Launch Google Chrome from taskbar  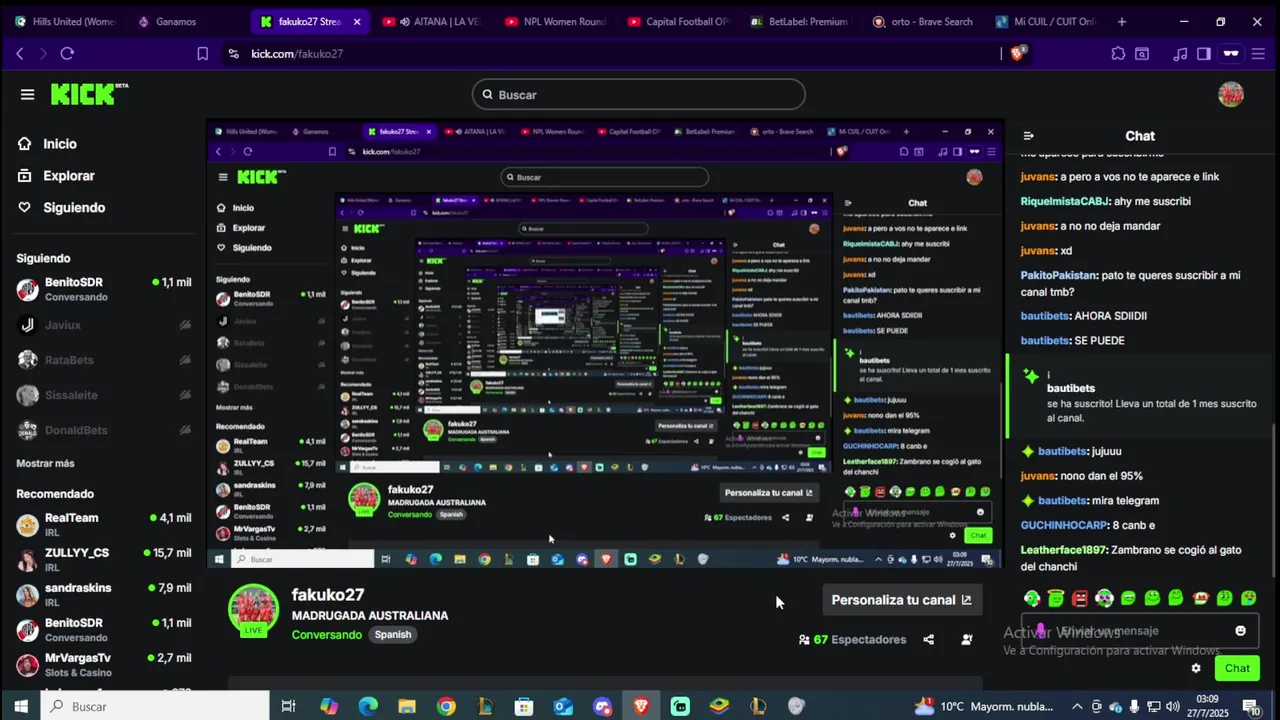[x=446, y=706]
